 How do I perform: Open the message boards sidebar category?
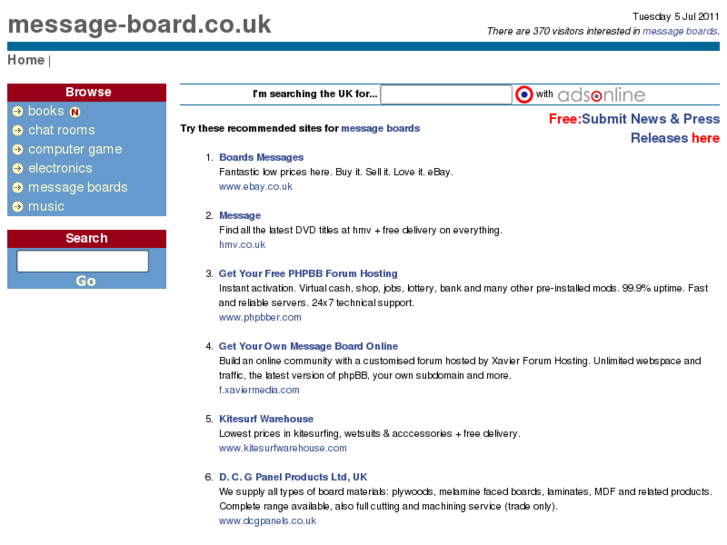78,187
